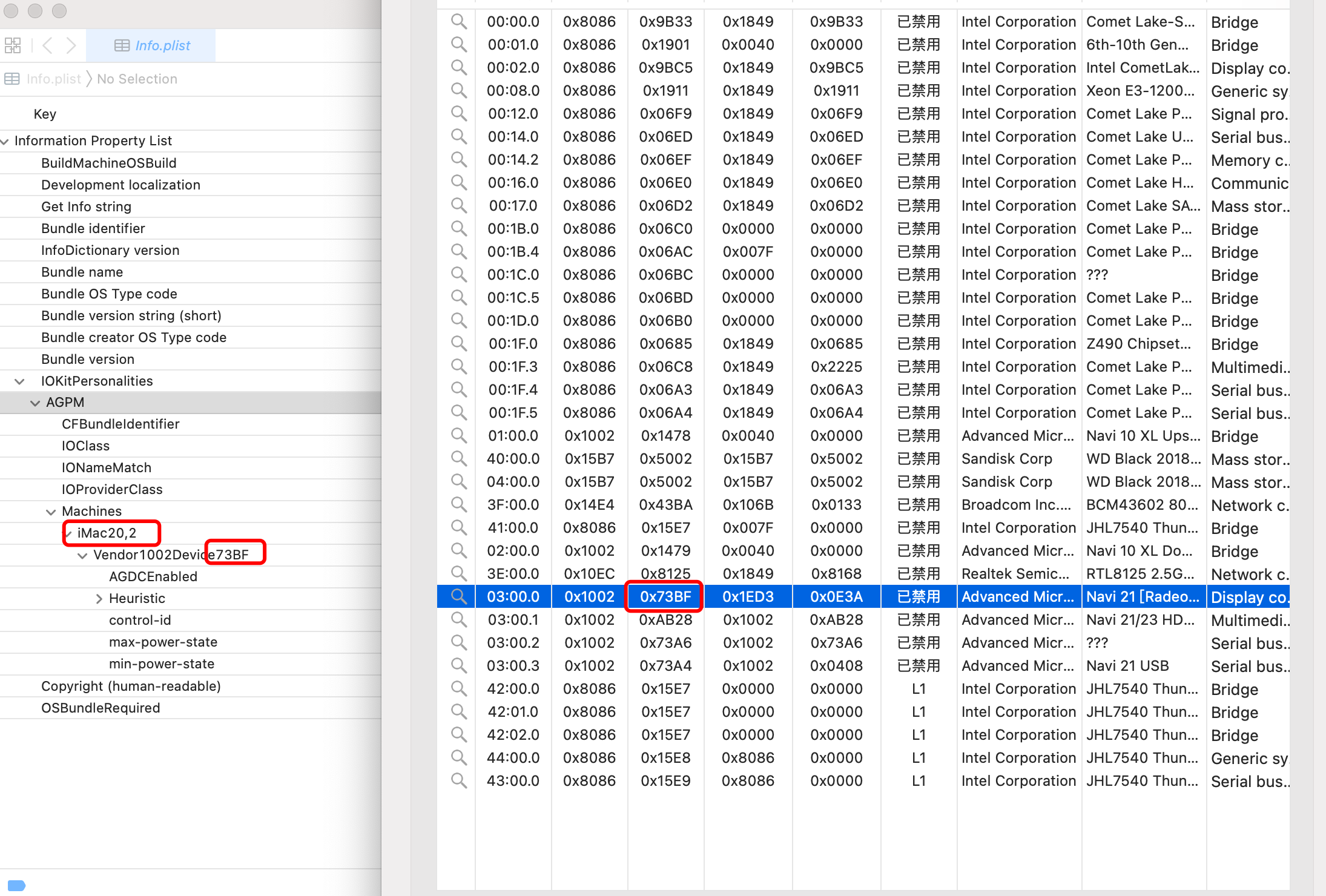Go back with the left arrow

(x=48, y=45)
